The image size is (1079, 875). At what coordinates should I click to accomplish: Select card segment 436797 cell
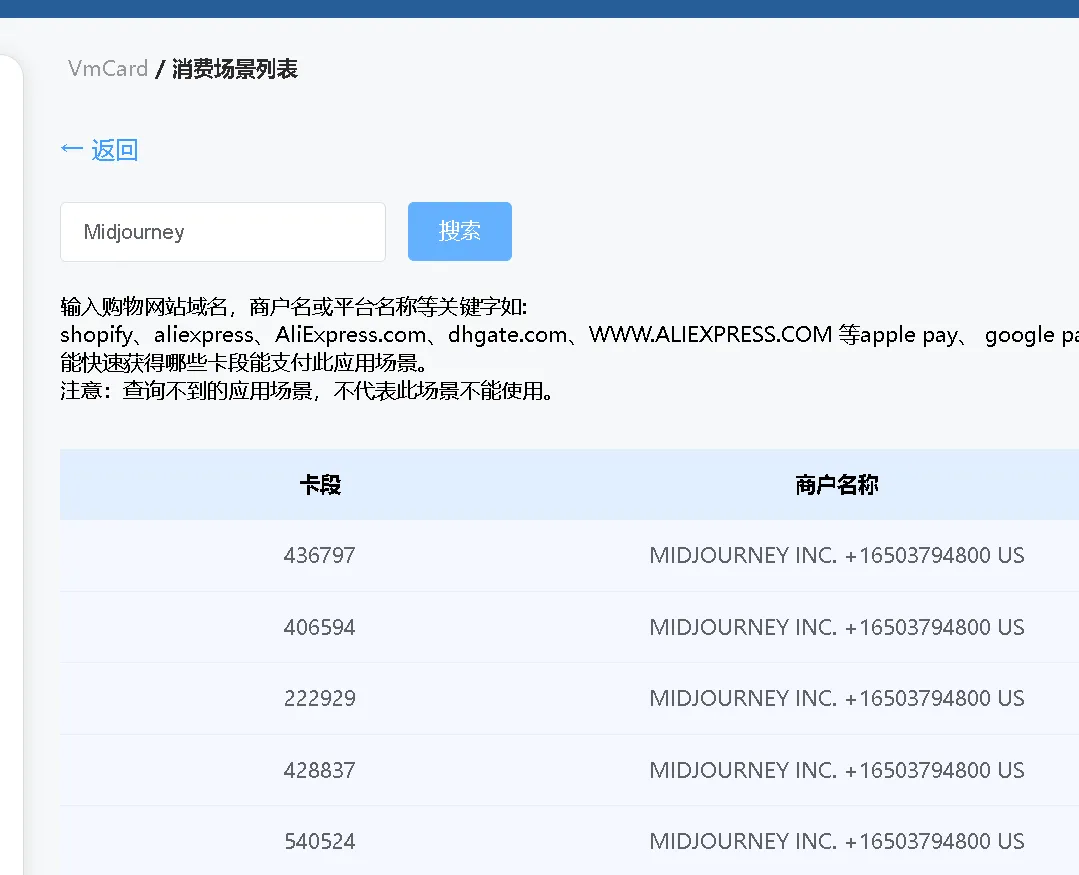(x=320, y=556)
